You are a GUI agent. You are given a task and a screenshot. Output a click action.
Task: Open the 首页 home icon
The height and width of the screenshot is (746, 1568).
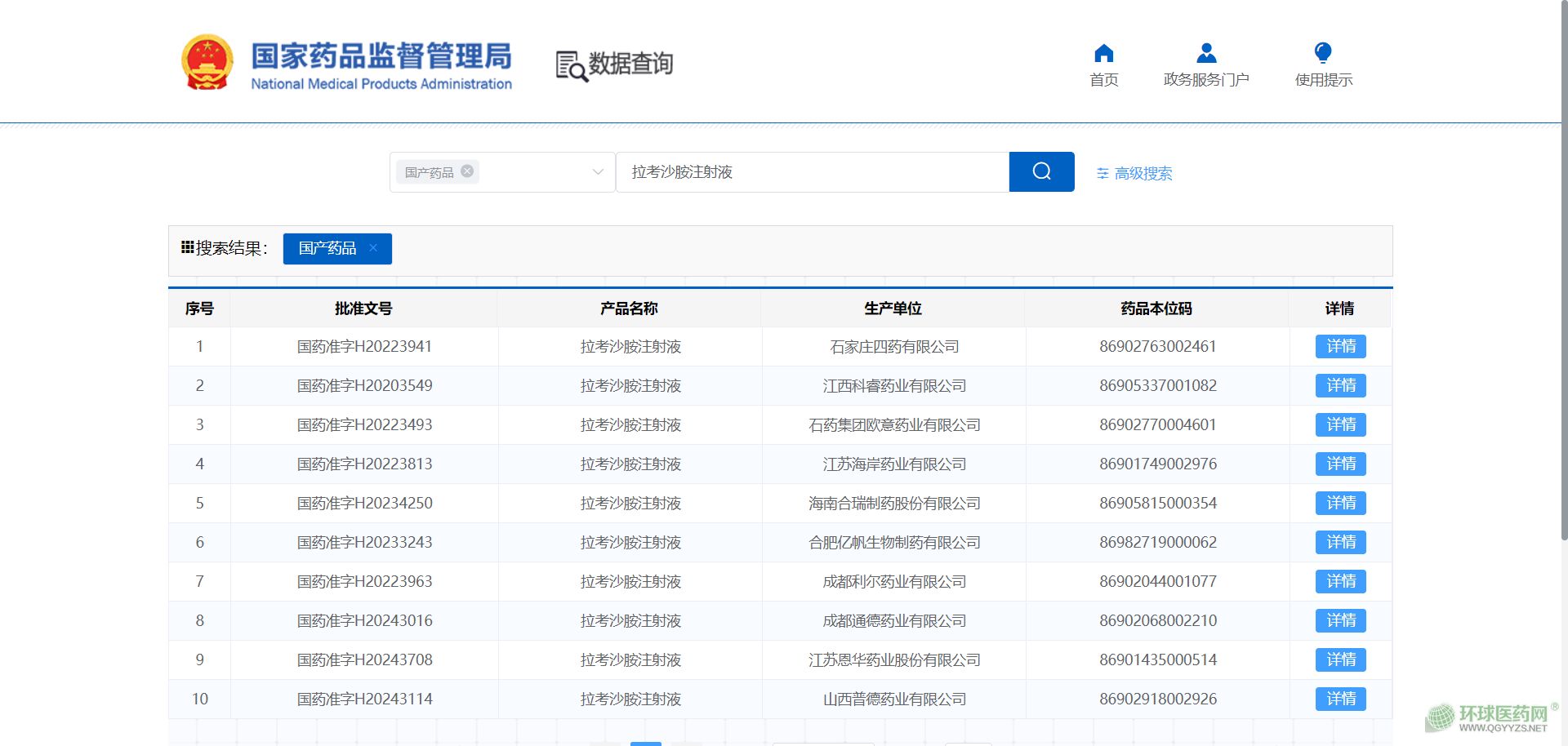[x=1103, y=54]
